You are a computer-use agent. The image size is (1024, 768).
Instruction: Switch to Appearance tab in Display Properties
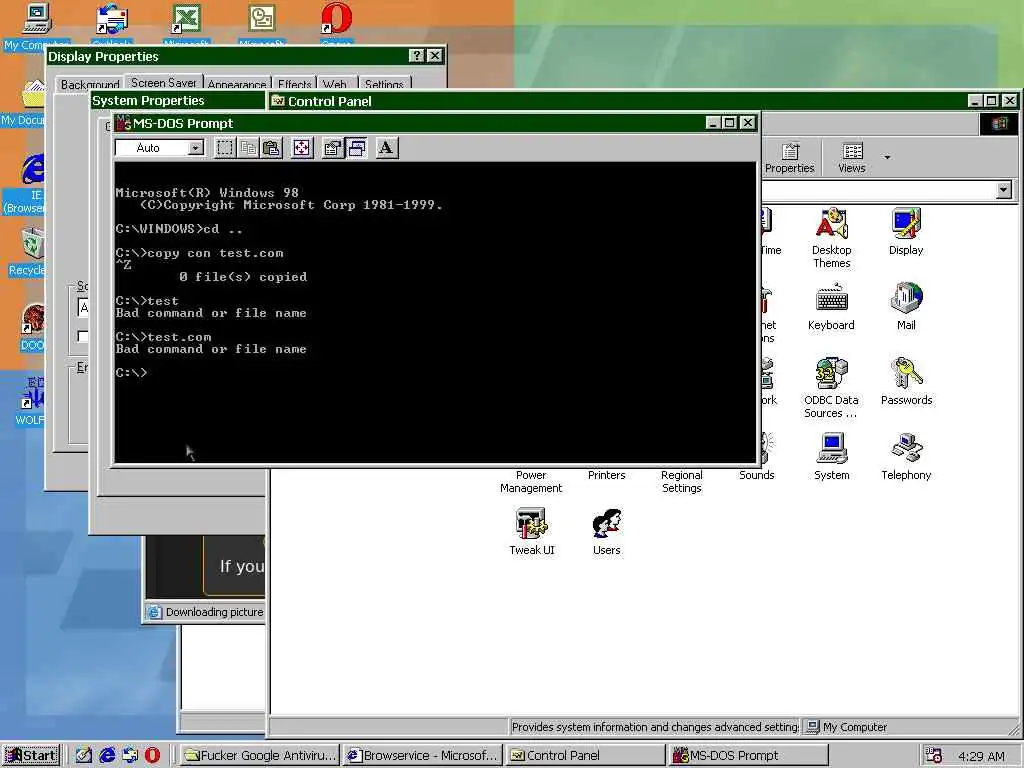point(236,84)
